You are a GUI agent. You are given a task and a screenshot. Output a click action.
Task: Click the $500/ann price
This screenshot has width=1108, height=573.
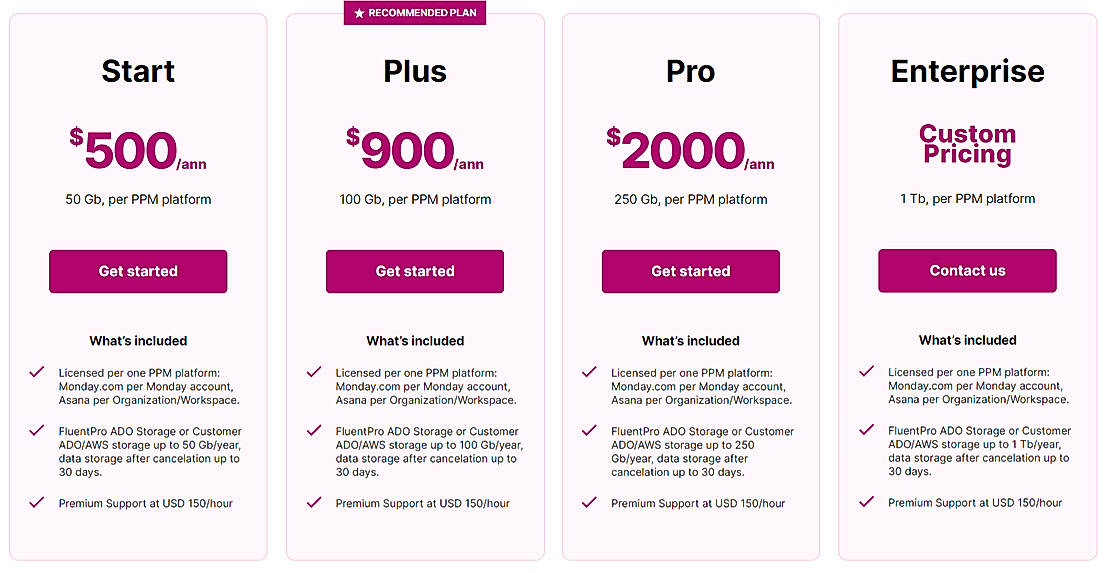tap(138, 150)
